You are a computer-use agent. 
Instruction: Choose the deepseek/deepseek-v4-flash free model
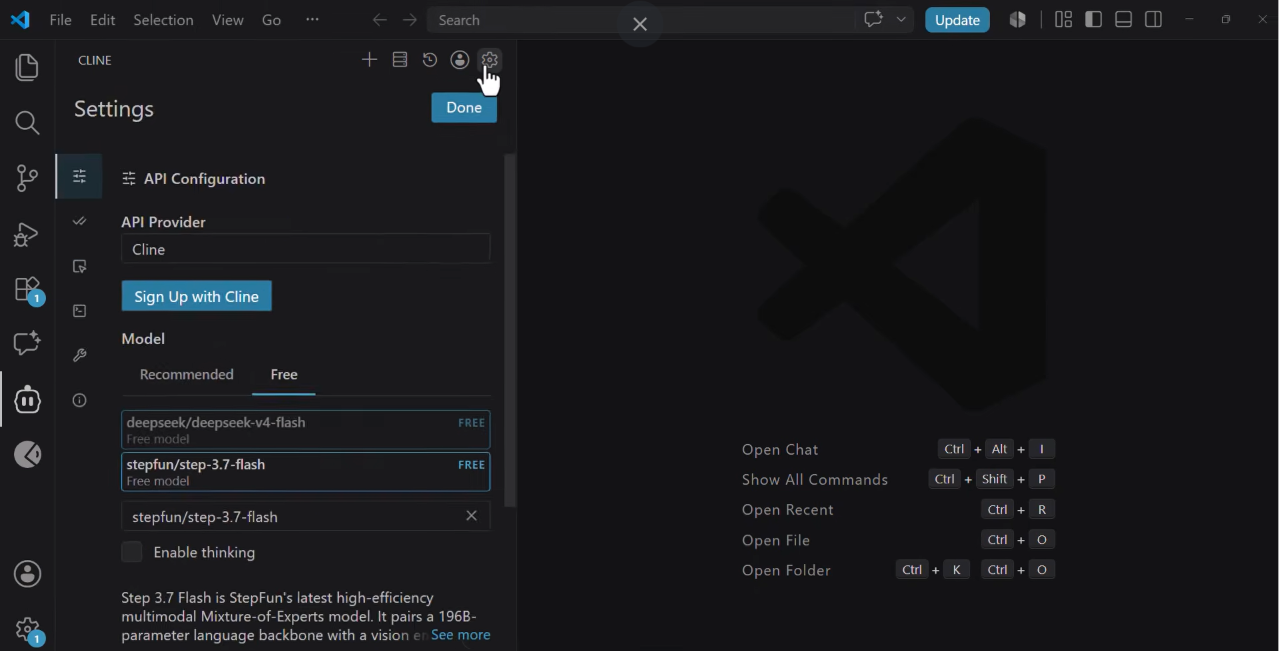point(306,430)
